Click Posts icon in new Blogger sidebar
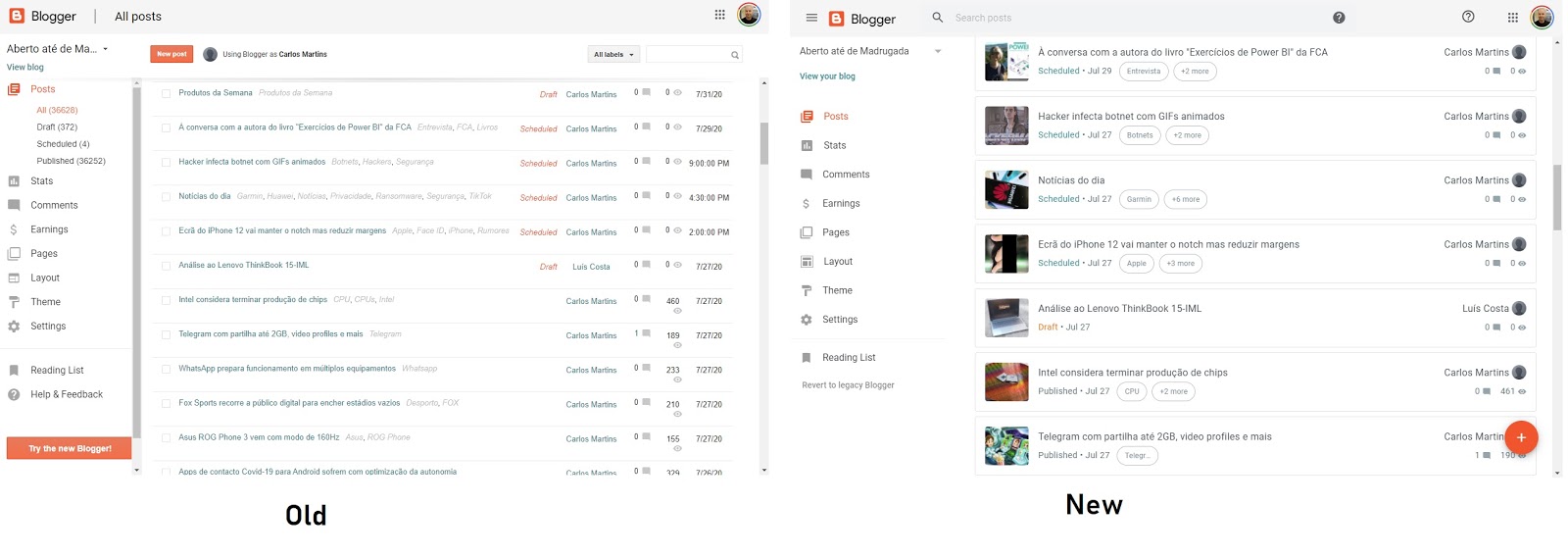This screenshot has width=1568, height=556. 807,116
